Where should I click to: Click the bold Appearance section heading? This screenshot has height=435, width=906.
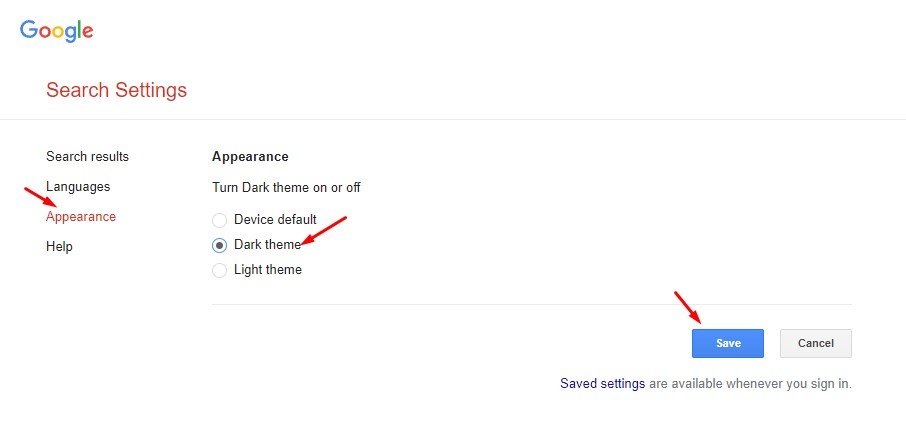point(250,157)
